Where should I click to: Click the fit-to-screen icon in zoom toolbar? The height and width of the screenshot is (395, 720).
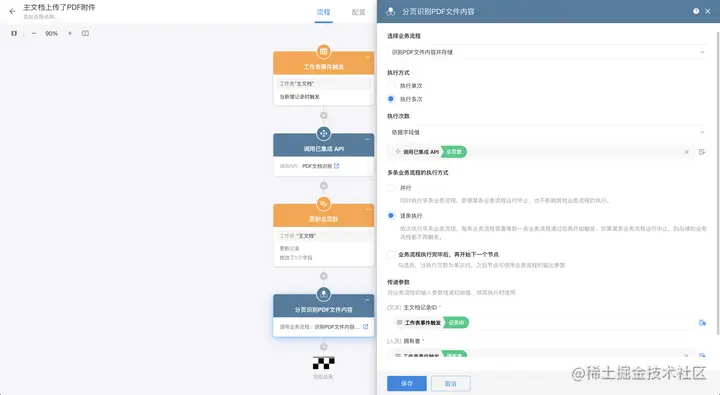[x=14, y=33]
